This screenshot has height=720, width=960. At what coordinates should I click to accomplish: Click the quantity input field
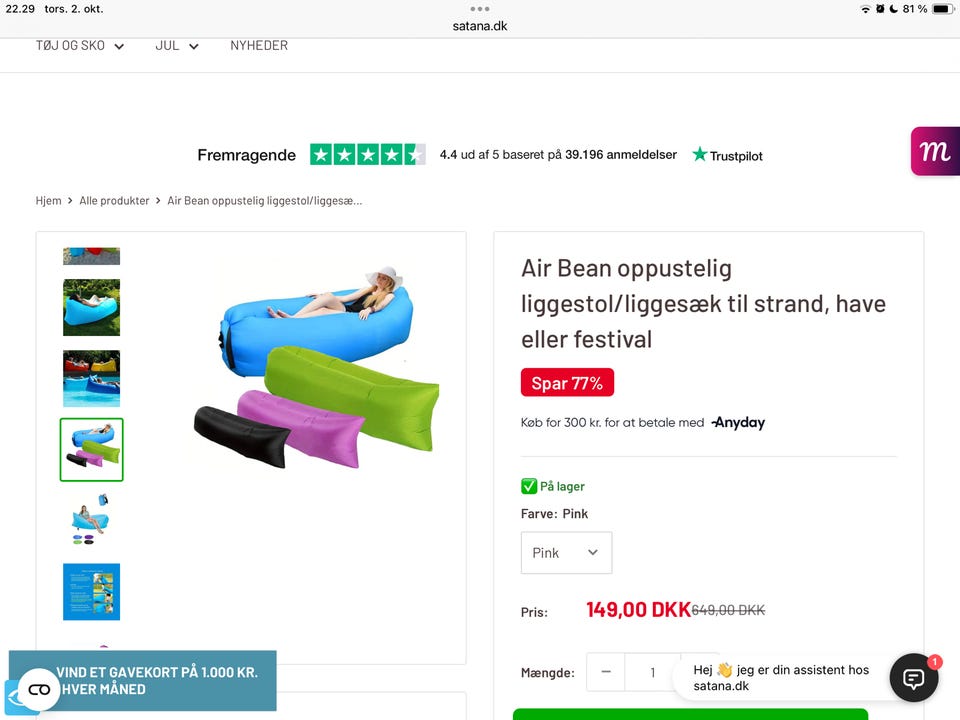653,672
